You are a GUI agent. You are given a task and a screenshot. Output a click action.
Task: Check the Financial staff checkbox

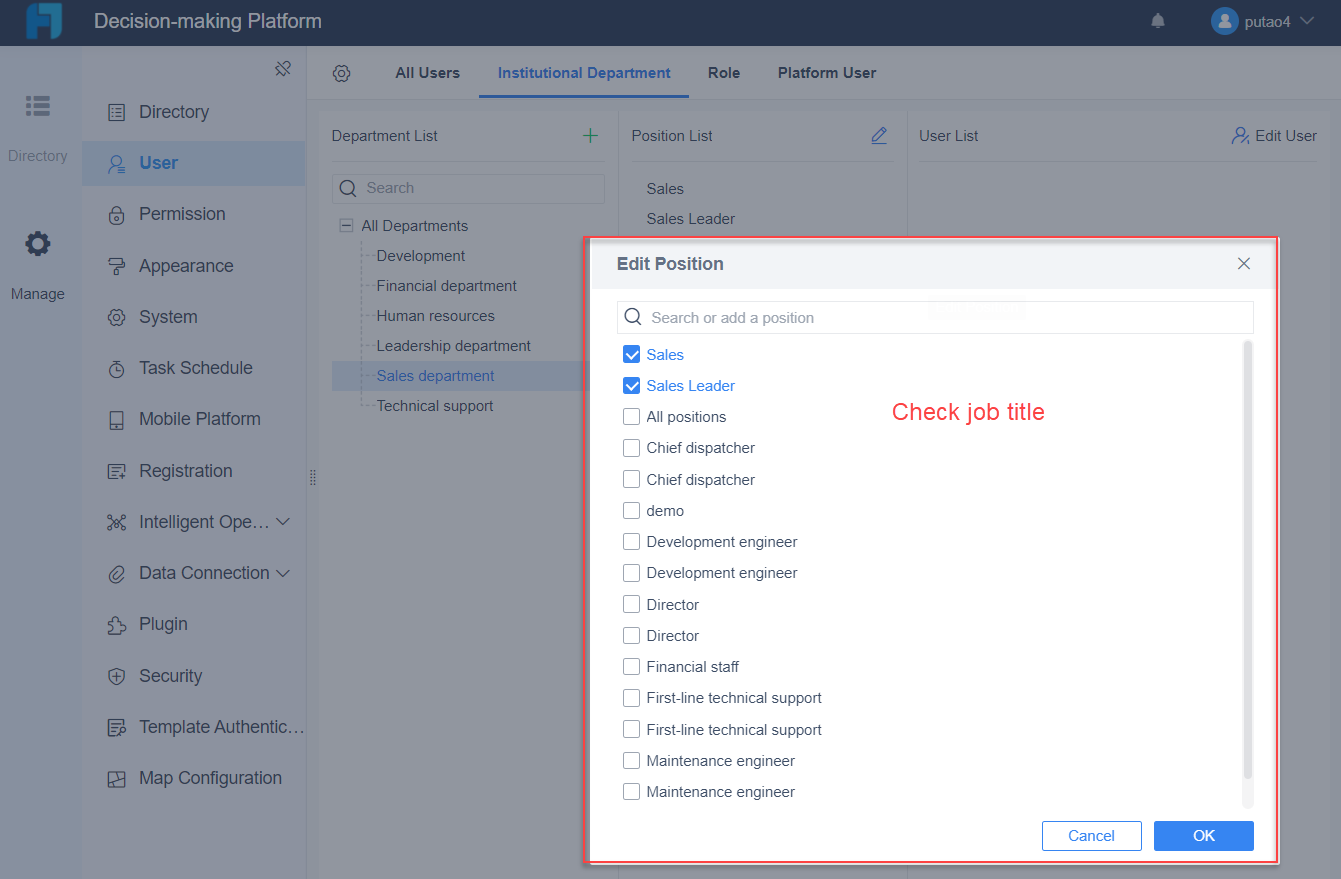click(x=631, y=666)
